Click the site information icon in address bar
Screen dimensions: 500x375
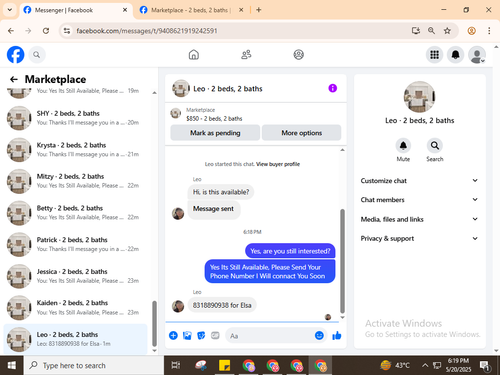click(x=67, y=31)
